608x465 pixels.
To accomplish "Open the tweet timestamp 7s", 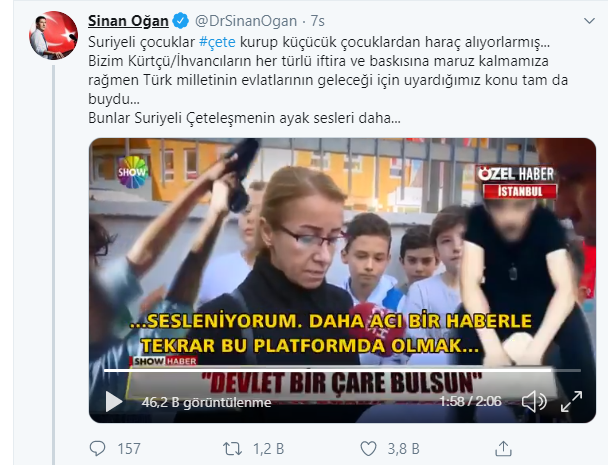I will click(318, 21).
